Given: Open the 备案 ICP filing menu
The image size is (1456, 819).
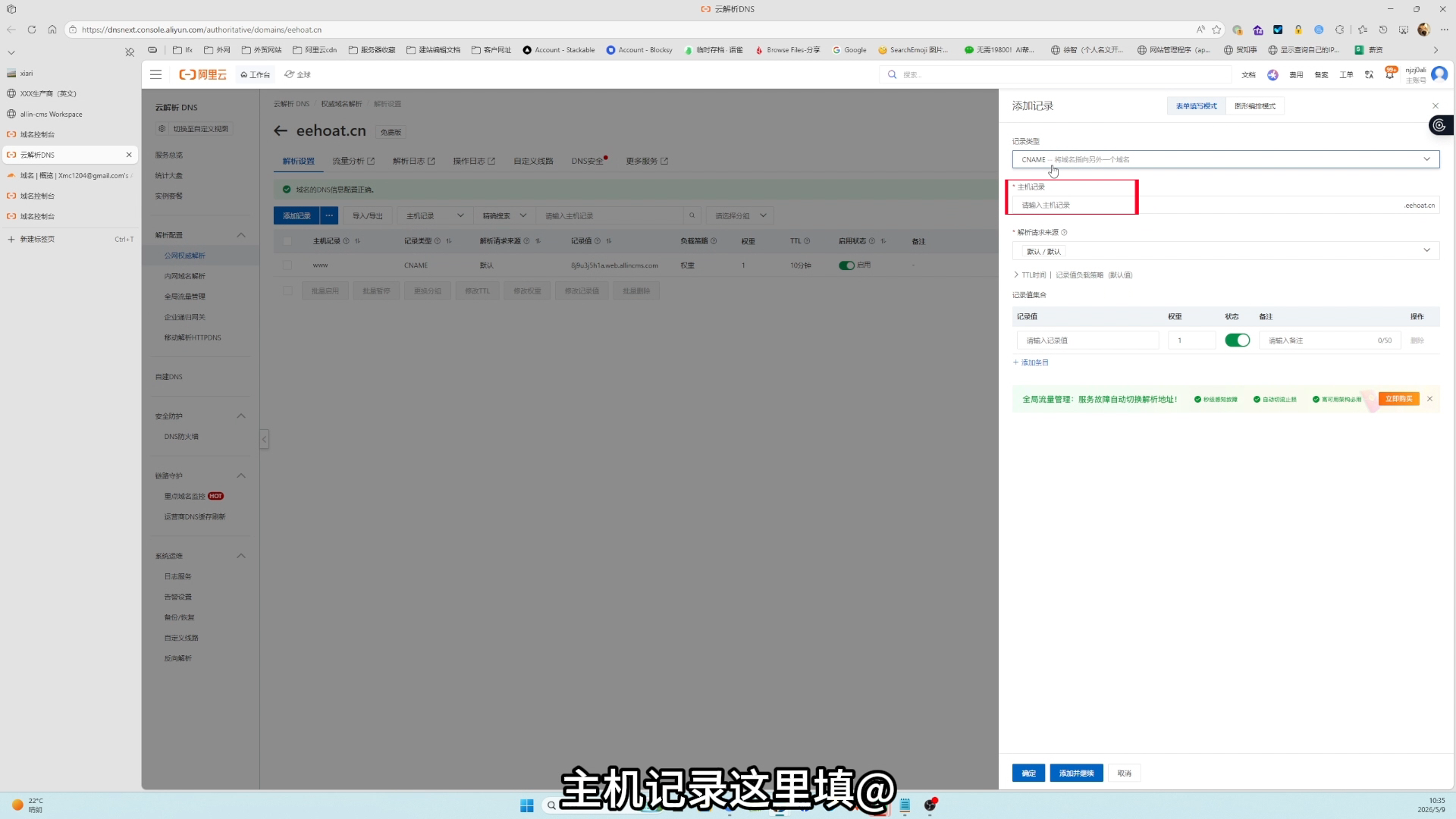Looking at the screenshot, I should (x=1321, y=74).
